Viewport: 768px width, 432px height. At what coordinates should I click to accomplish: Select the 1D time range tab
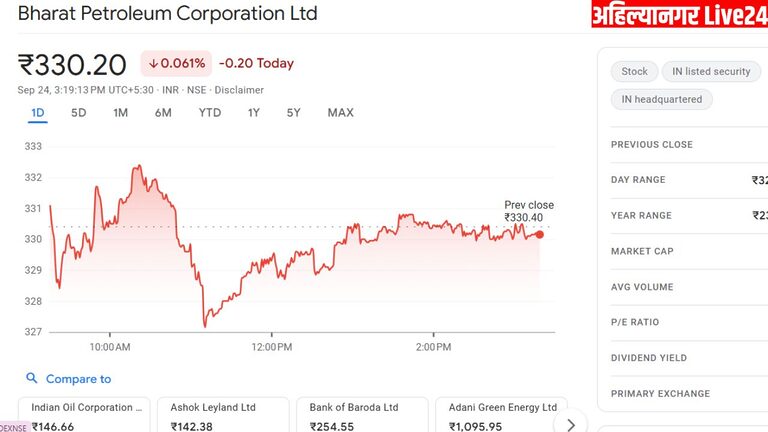click(x=38, y=113)
